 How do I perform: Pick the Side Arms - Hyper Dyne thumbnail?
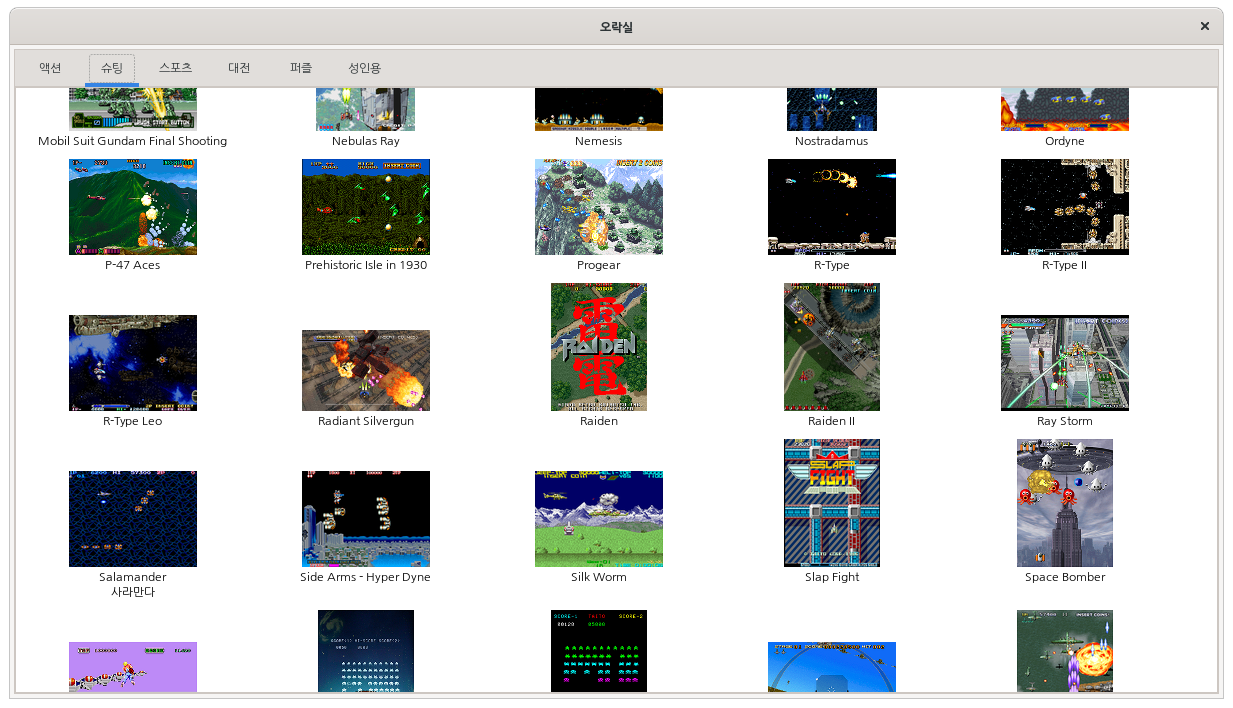coord(366,519)
